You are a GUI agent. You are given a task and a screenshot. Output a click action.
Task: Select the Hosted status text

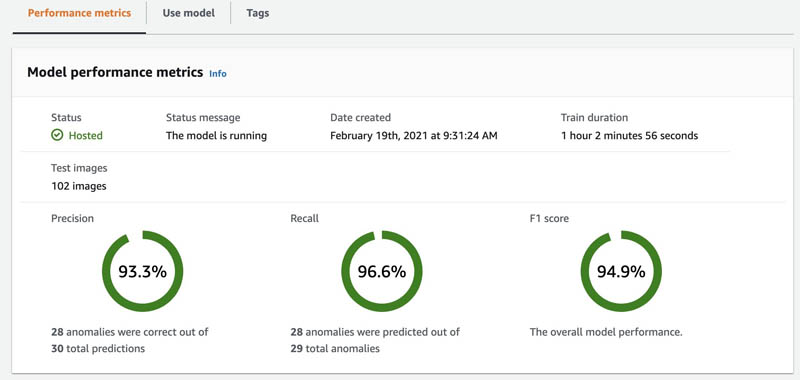pos(86,136)
